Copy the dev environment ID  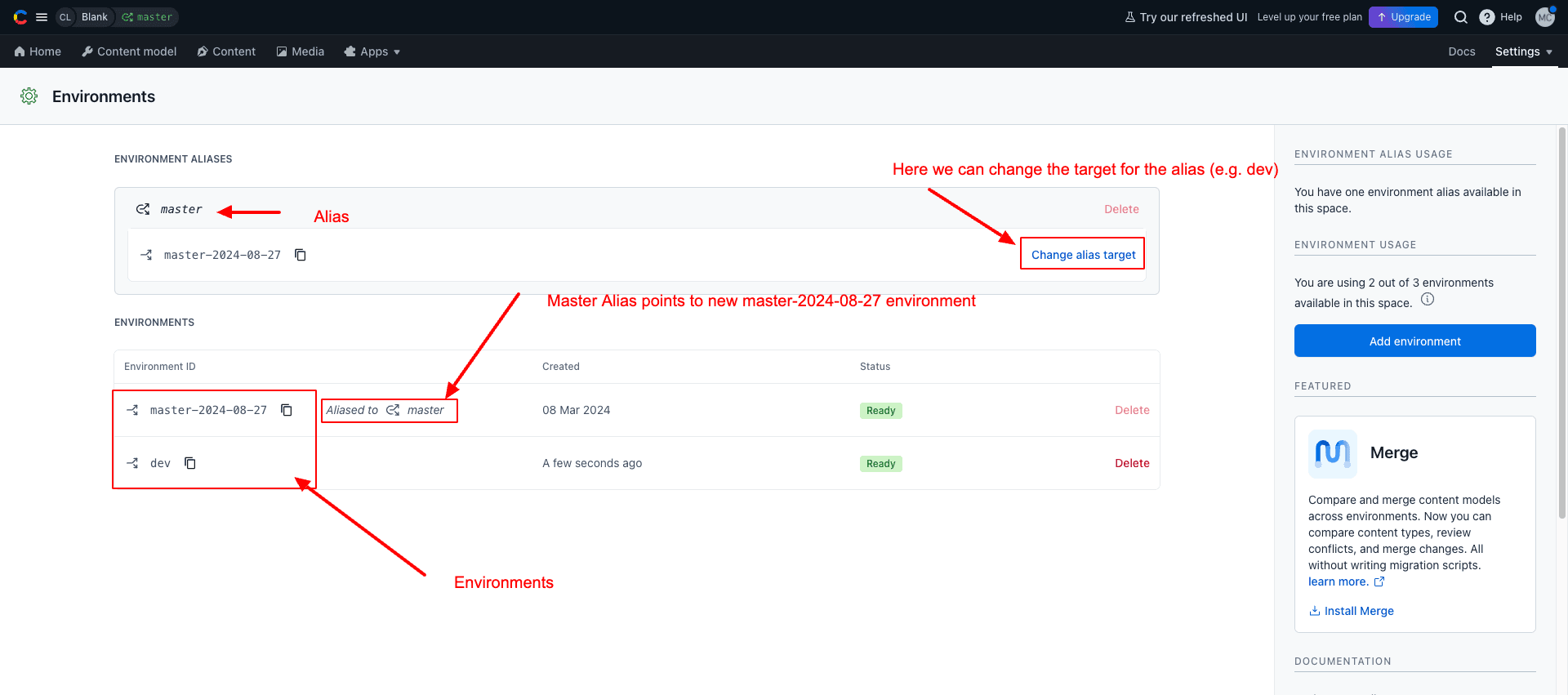(190, 463)
